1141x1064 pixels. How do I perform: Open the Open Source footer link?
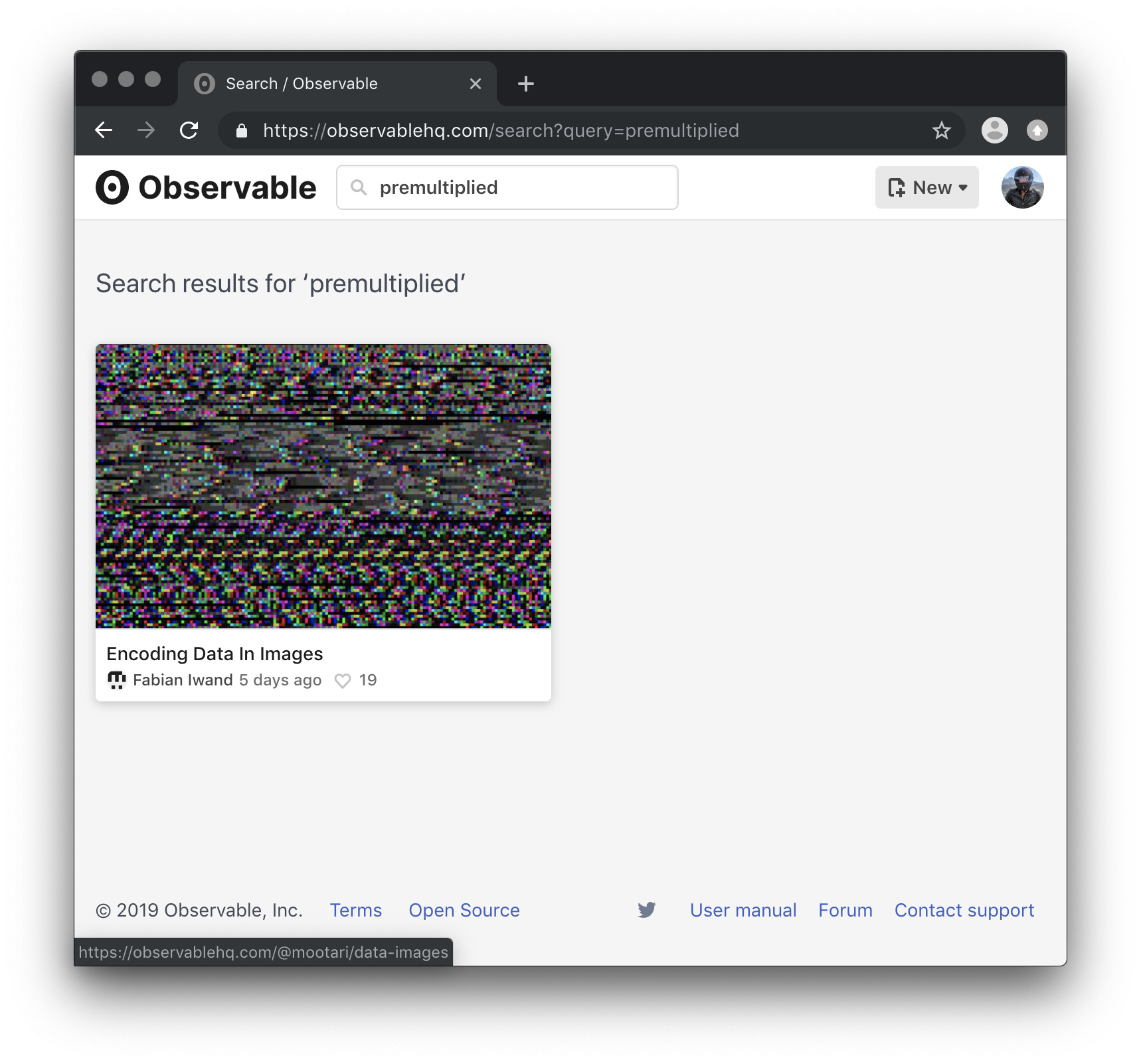464,910
